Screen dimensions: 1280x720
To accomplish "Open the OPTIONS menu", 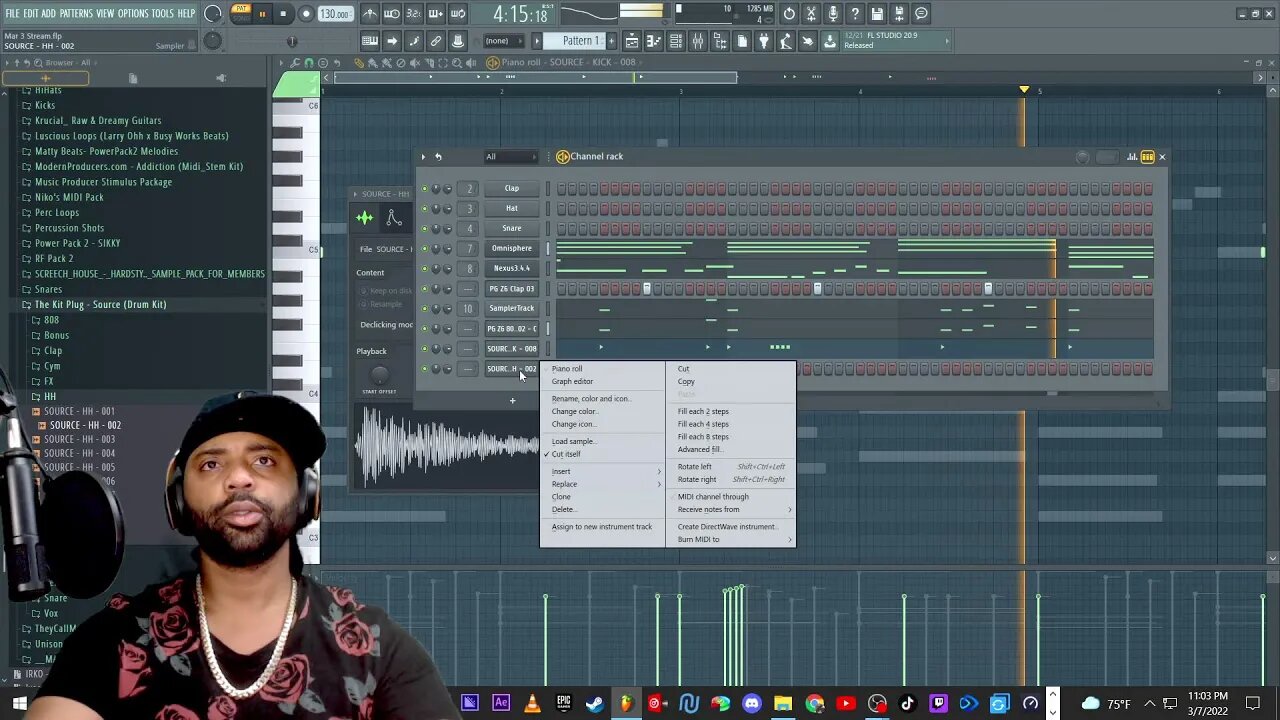I will pos(133,14).
